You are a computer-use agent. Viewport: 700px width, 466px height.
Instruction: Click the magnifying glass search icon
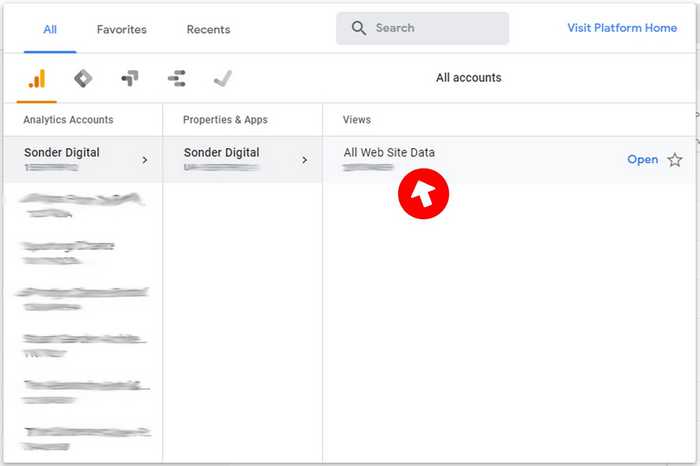coord(359,28)
